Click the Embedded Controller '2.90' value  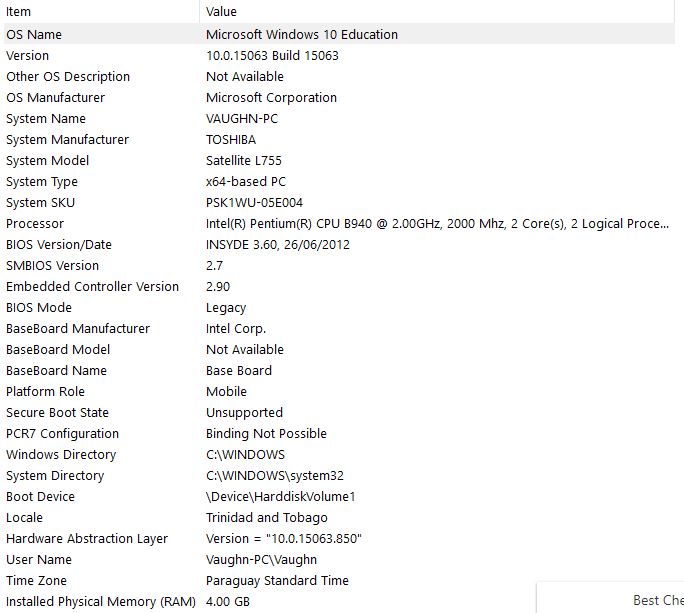[218, 286]
